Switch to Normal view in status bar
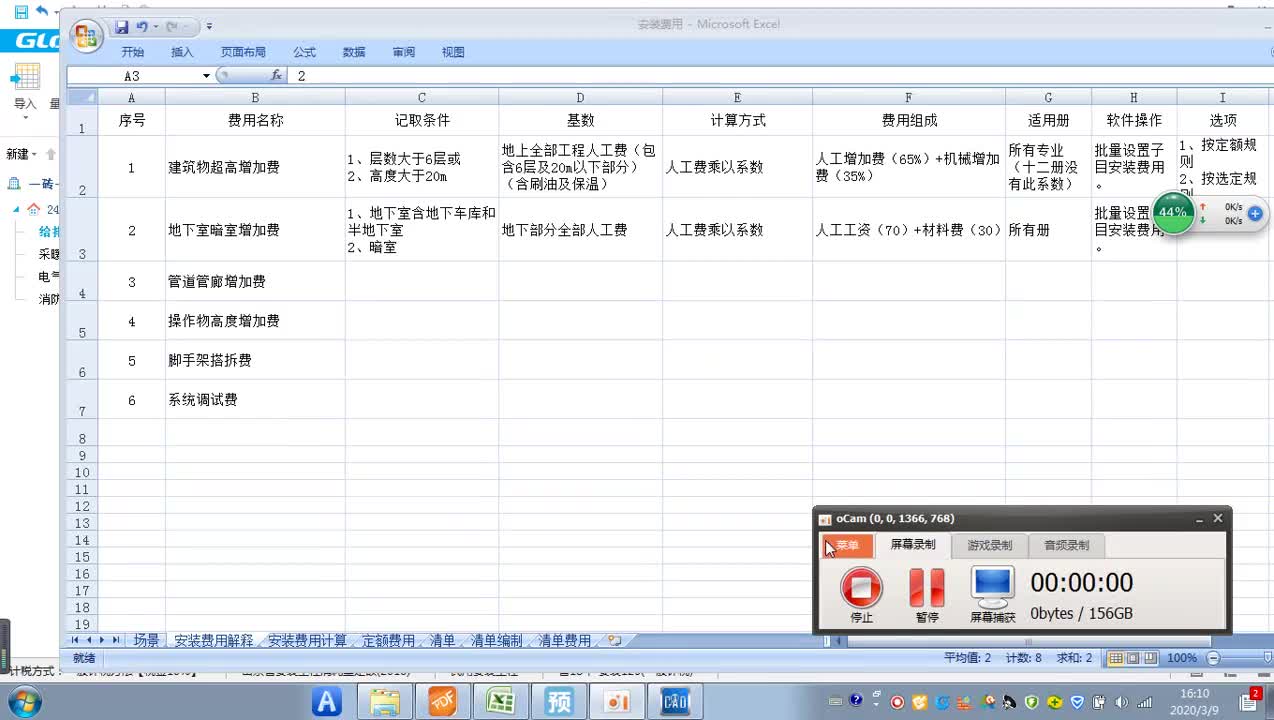Image resolution: width=1274 pixels, height=720 pixels. [x=1116, y=658]
